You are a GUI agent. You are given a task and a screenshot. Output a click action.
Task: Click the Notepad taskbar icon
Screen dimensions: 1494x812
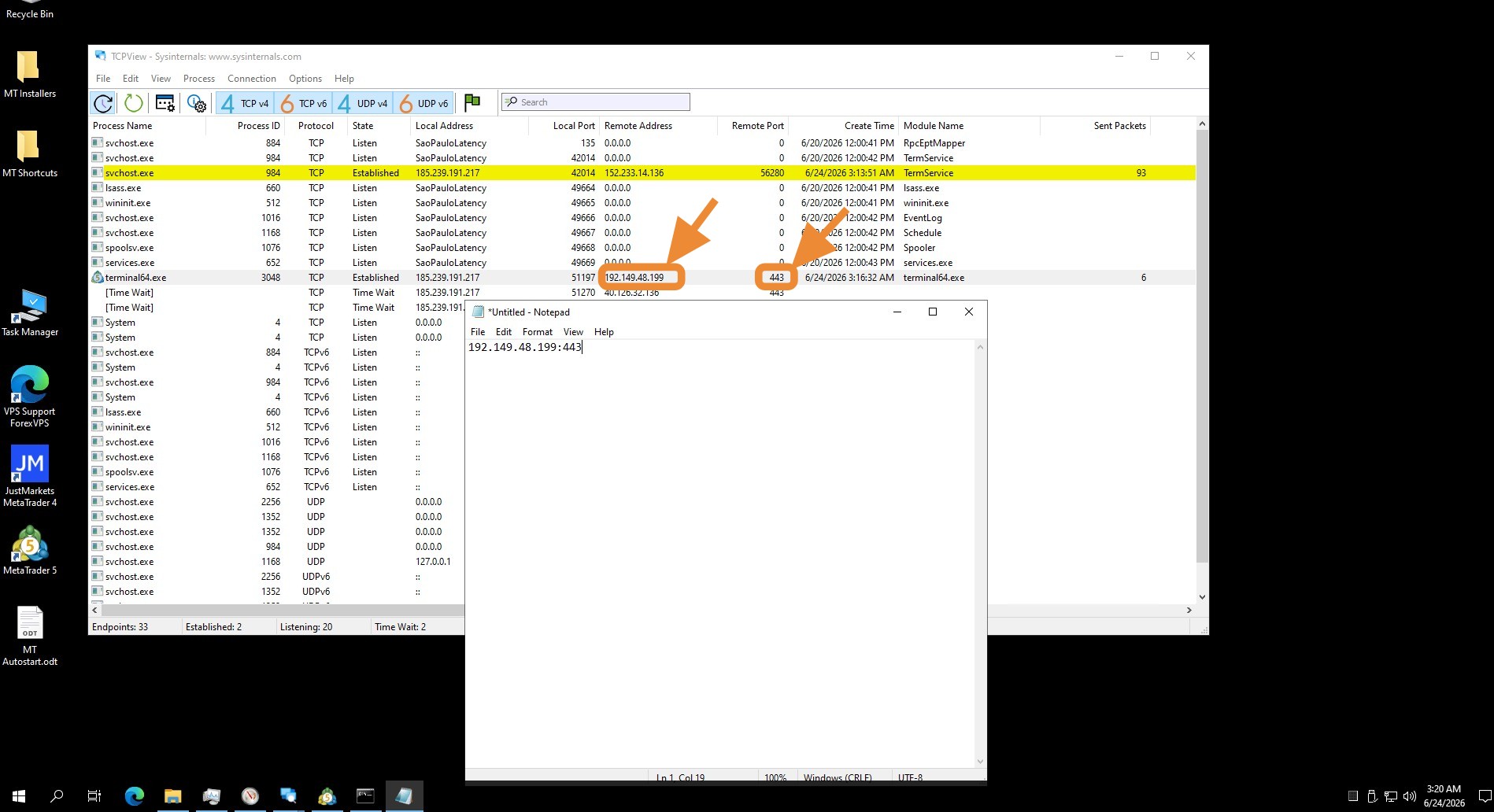click(x=404, y=796)
